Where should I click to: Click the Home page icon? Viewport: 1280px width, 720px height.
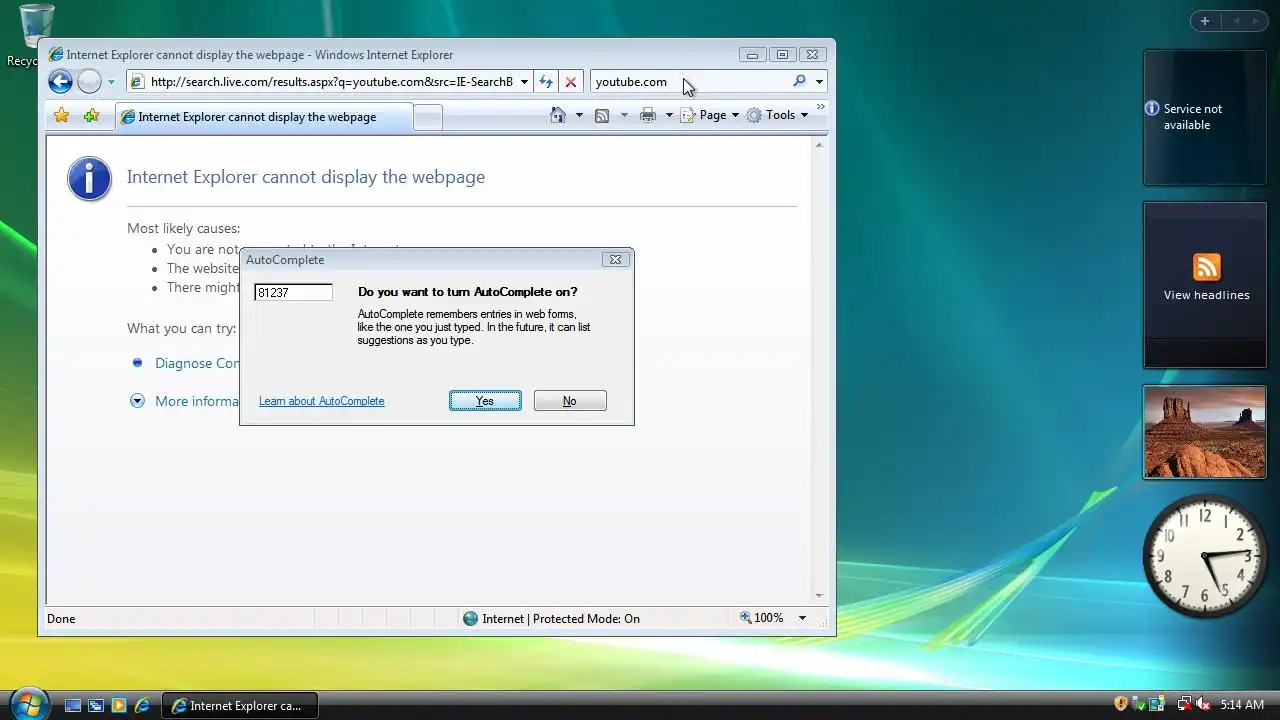click(x=558, y=115)
